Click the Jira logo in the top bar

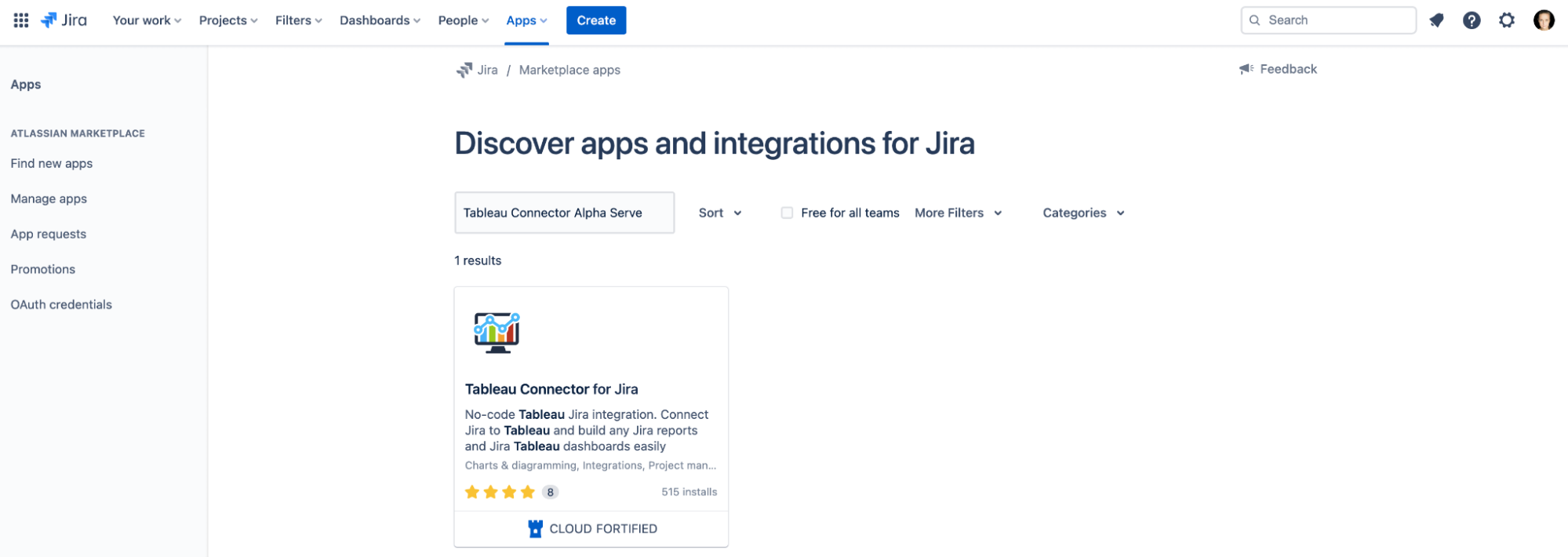[x=64, y=20]
